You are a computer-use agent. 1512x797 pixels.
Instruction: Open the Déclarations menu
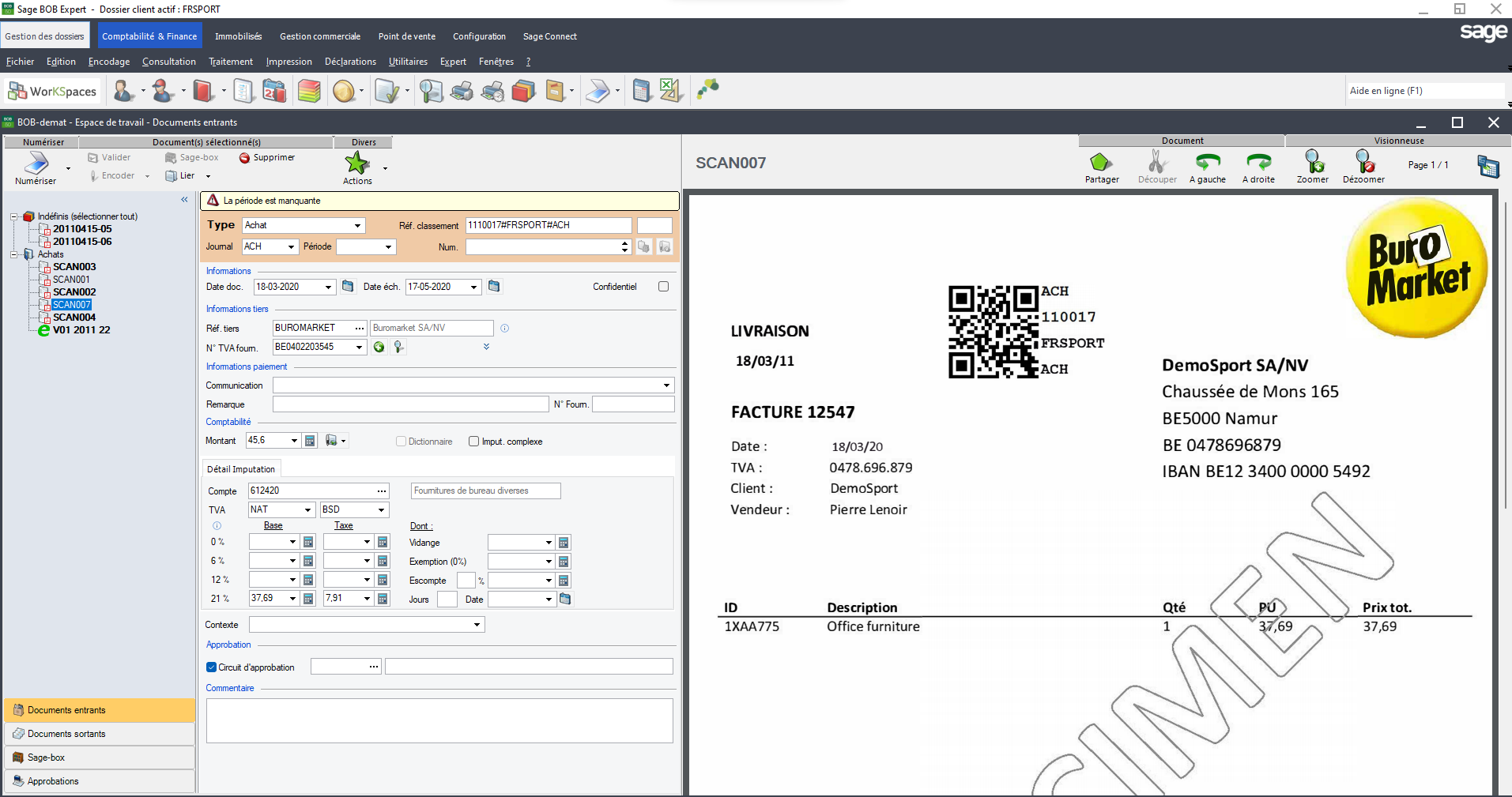click(350, 62)
